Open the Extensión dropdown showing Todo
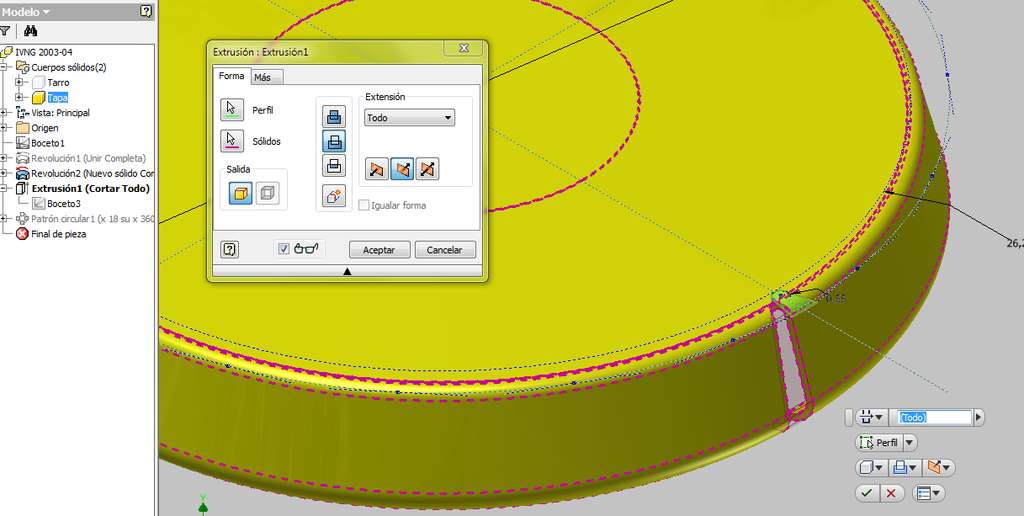The image size is (1024, 516). pos(409,118)
